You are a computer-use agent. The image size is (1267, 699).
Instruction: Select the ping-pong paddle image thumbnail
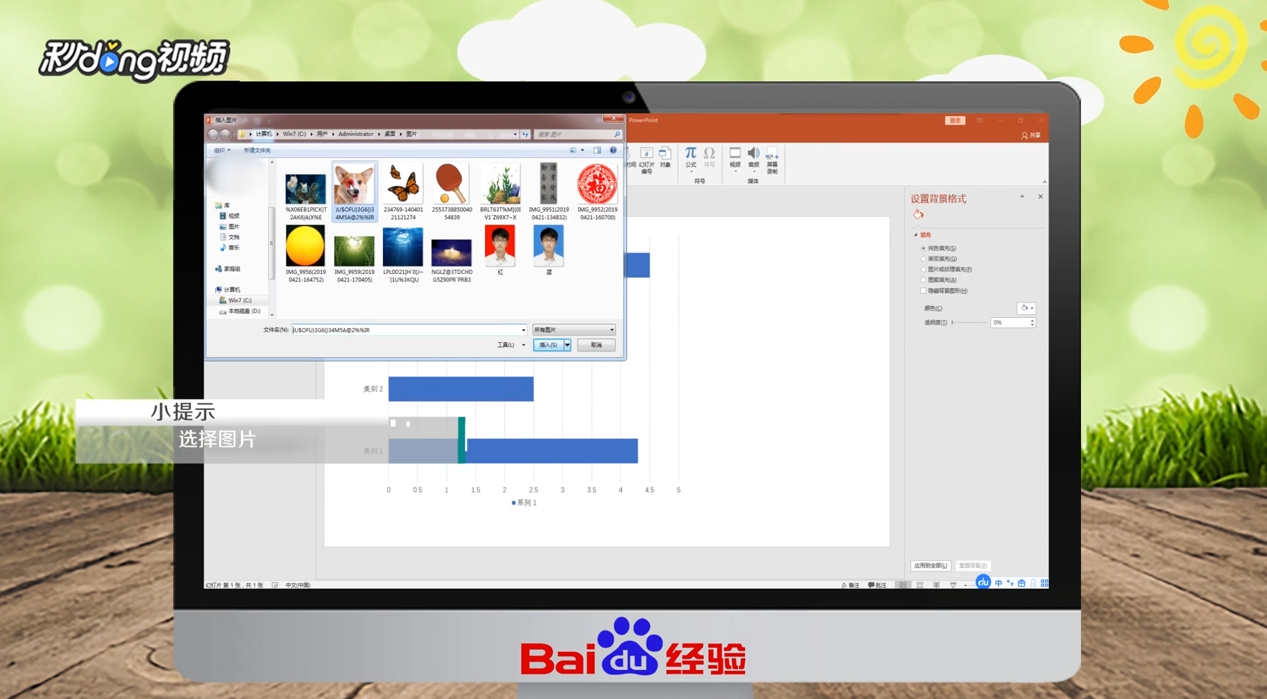coord(451,185)
